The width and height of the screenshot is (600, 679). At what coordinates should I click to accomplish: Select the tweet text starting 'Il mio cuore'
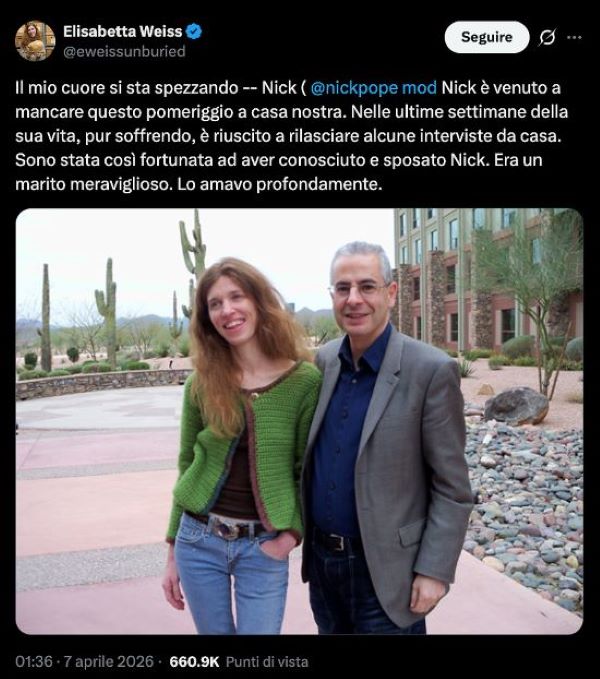(x=291, y=136)
